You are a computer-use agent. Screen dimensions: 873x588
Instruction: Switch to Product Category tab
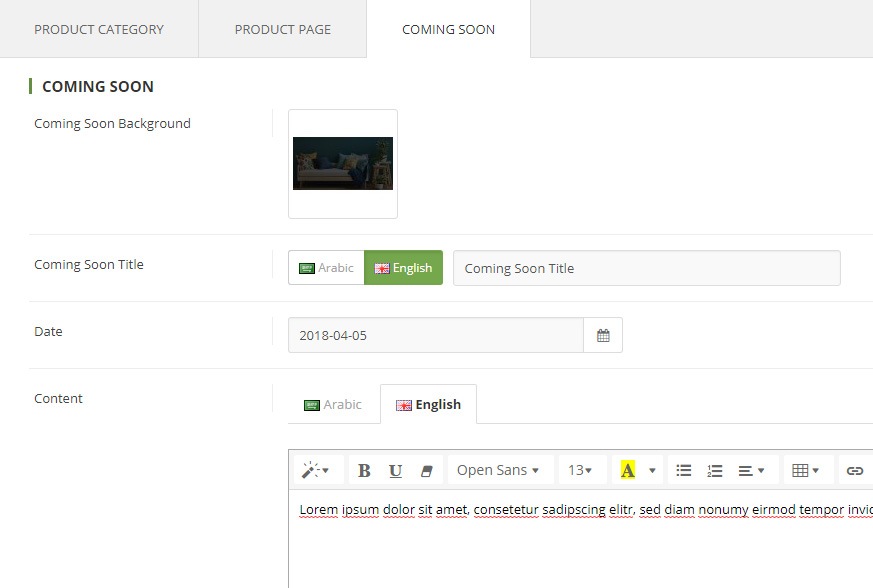point(99,29)
